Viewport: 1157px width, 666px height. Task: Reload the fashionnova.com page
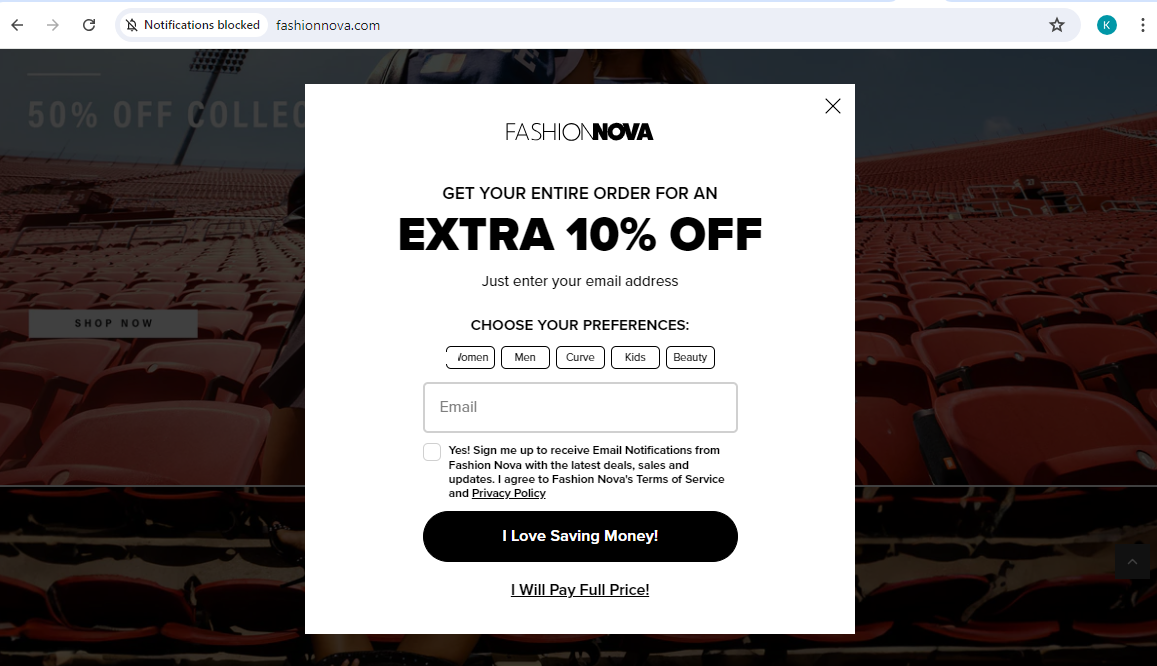[89, 25]
